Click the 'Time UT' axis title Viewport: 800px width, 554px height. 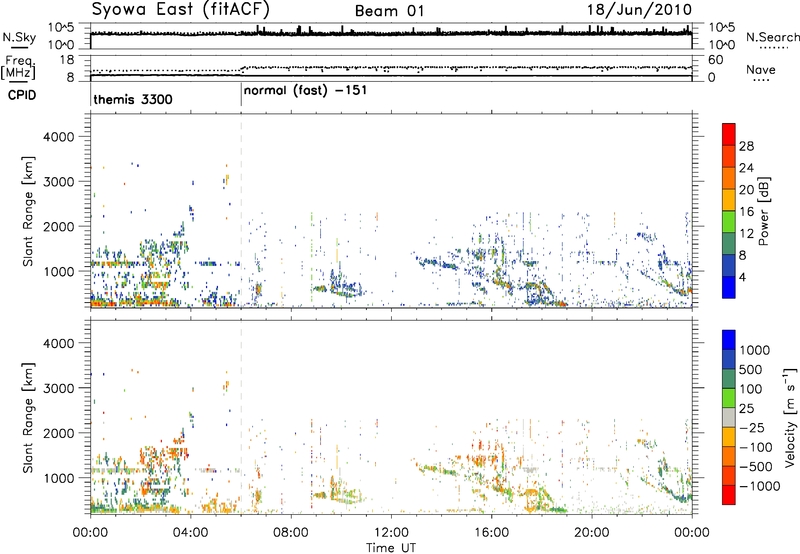point(391,548)
